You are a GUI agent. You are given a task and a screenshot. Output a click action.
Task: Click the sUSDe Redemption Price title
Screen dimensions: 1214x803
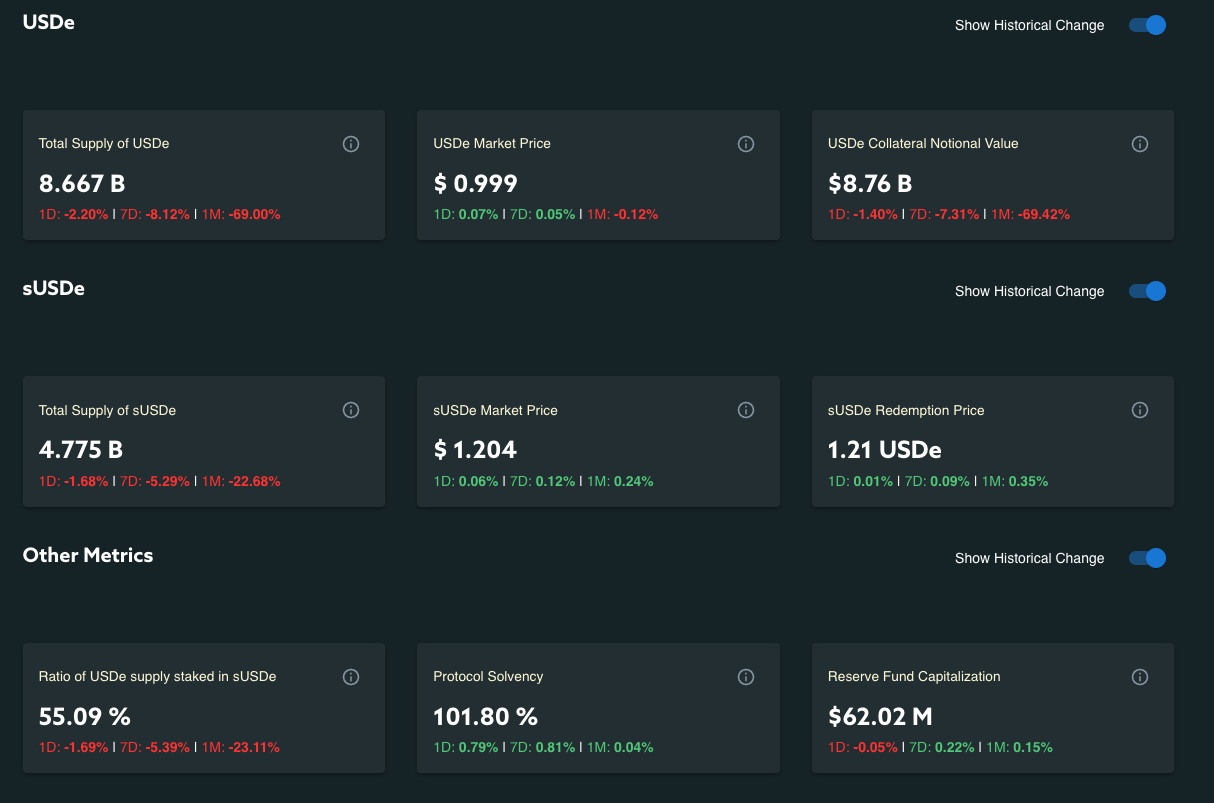point(906,410)
